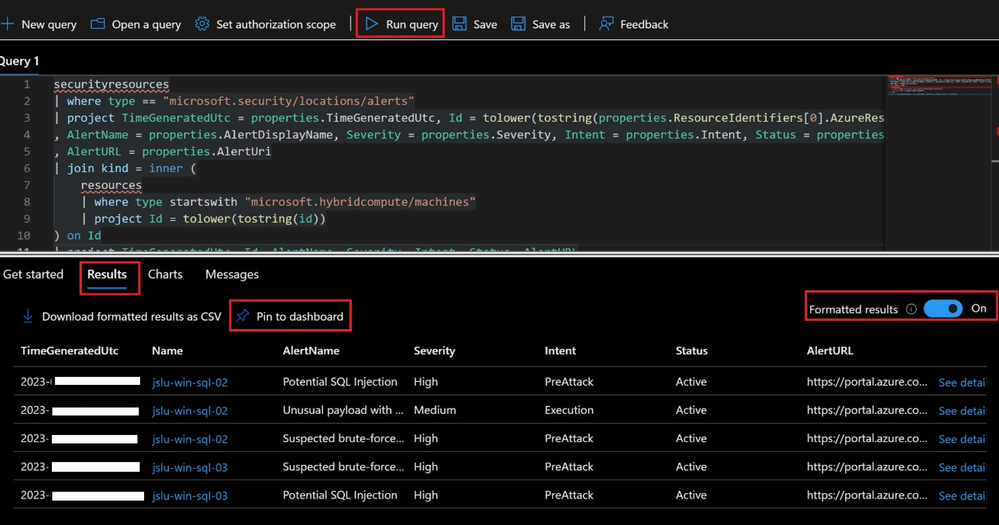999x525 pixels.
Task: Click the Name column header
Action: click(168, 350)
